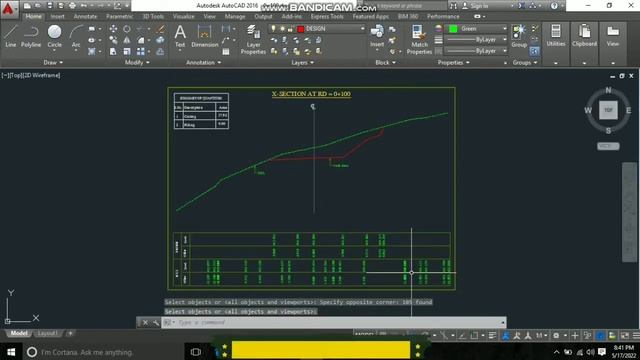Open the Dimension tool

[x=204, y=36]
